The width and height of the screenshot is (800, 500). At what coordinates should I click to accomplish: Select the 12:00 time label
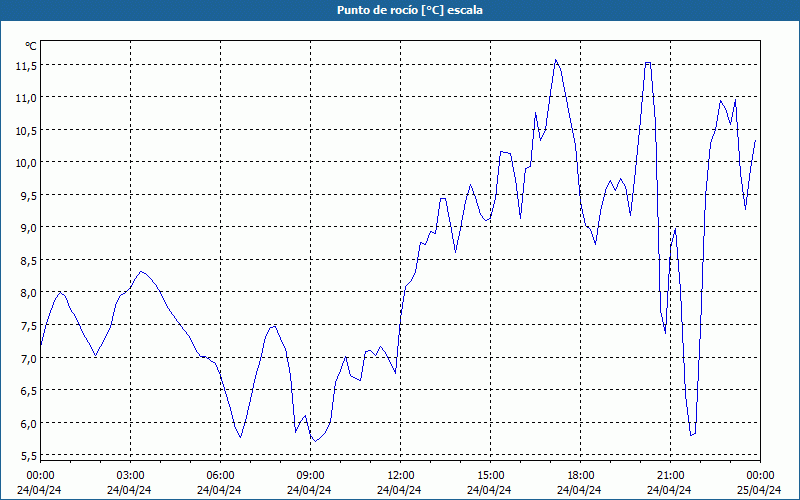(x=401, y=476)
